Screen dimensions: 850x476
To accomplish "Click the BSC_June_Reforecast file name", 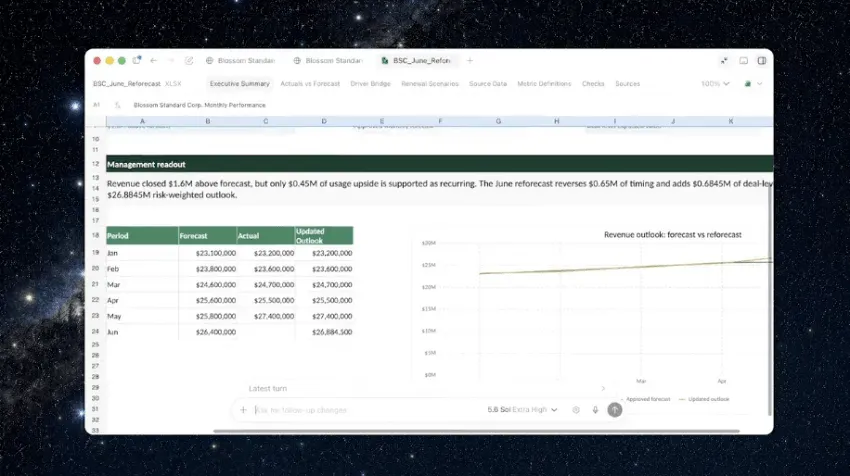I will [x=127, y=84].
